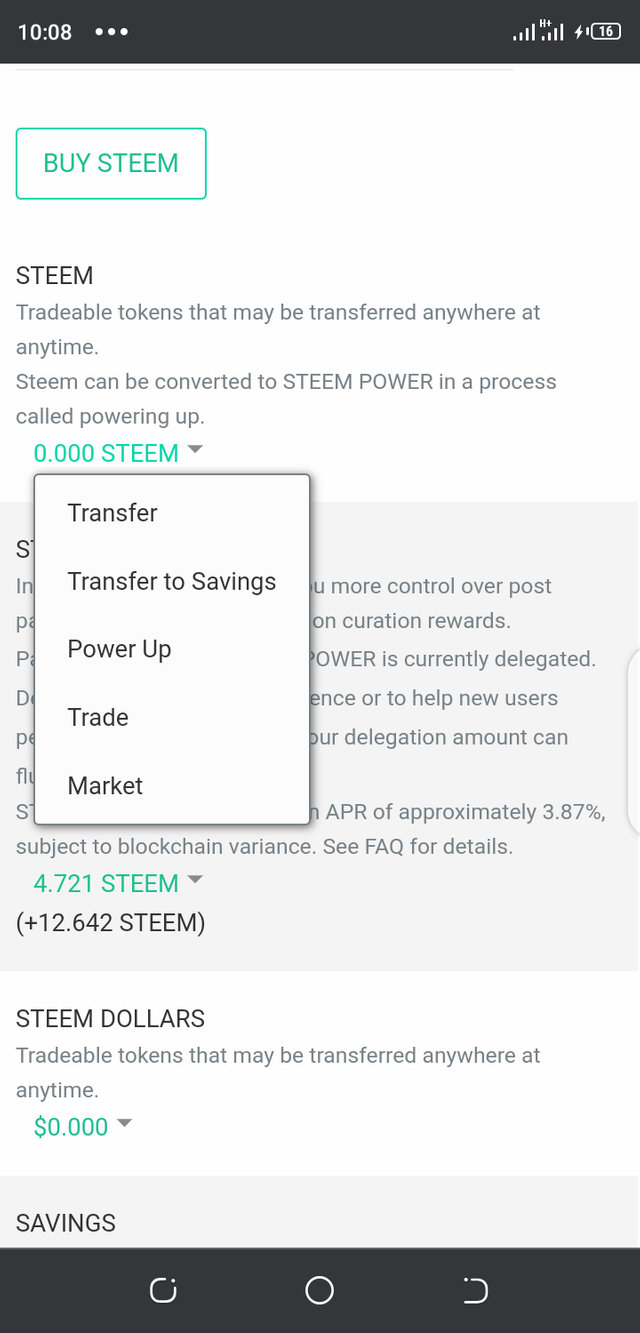This screenshot has width=640, height=1333.
Task: Tap the battery indicator in status bar
Action: [x=604, y=32]
